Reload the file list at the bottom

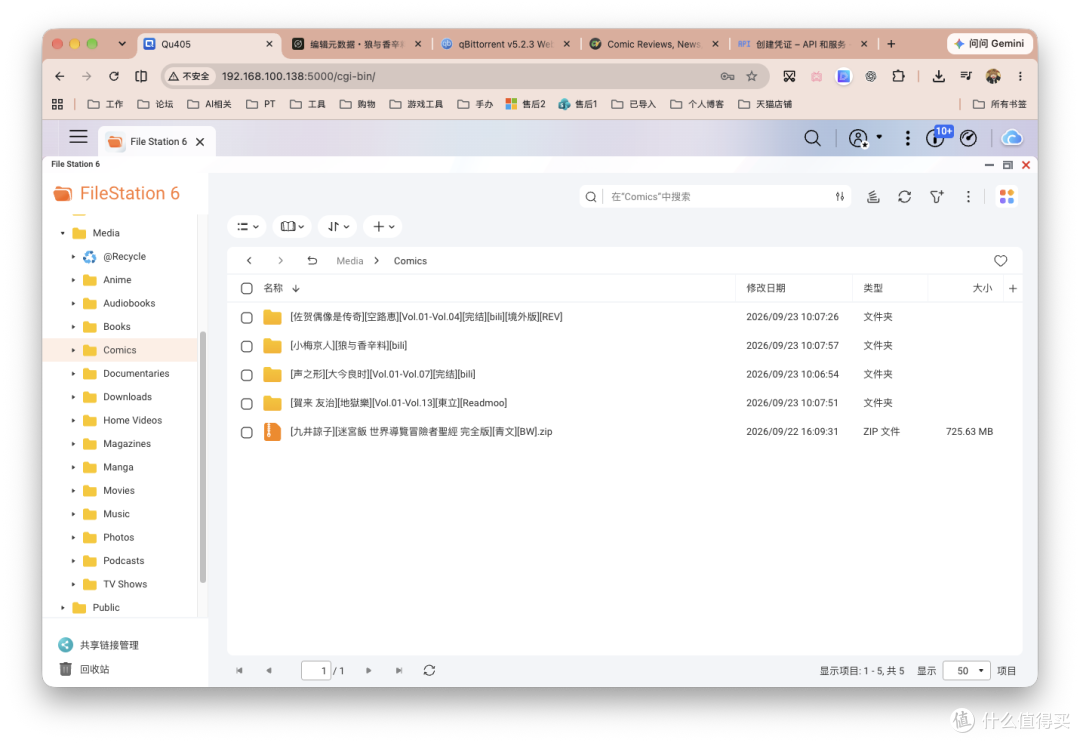[x=429, y=670]
